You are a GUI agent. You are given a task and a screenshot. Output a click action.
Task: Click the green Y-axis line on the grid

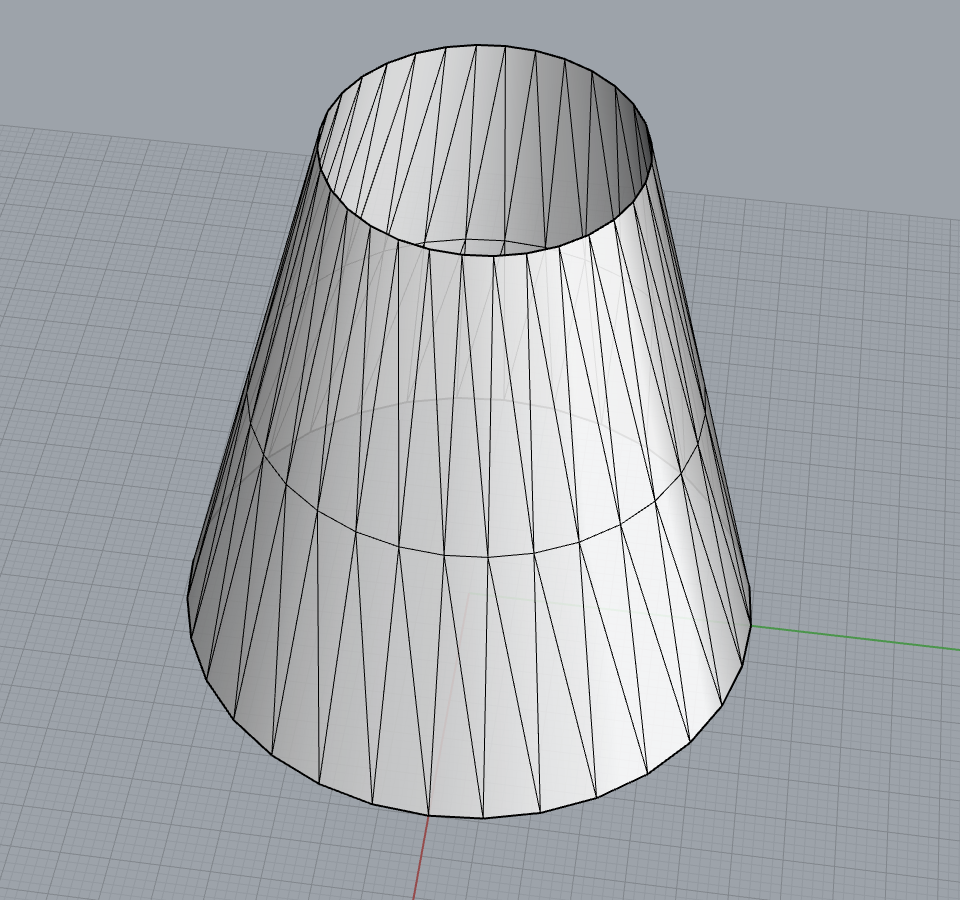click(855, 637)
